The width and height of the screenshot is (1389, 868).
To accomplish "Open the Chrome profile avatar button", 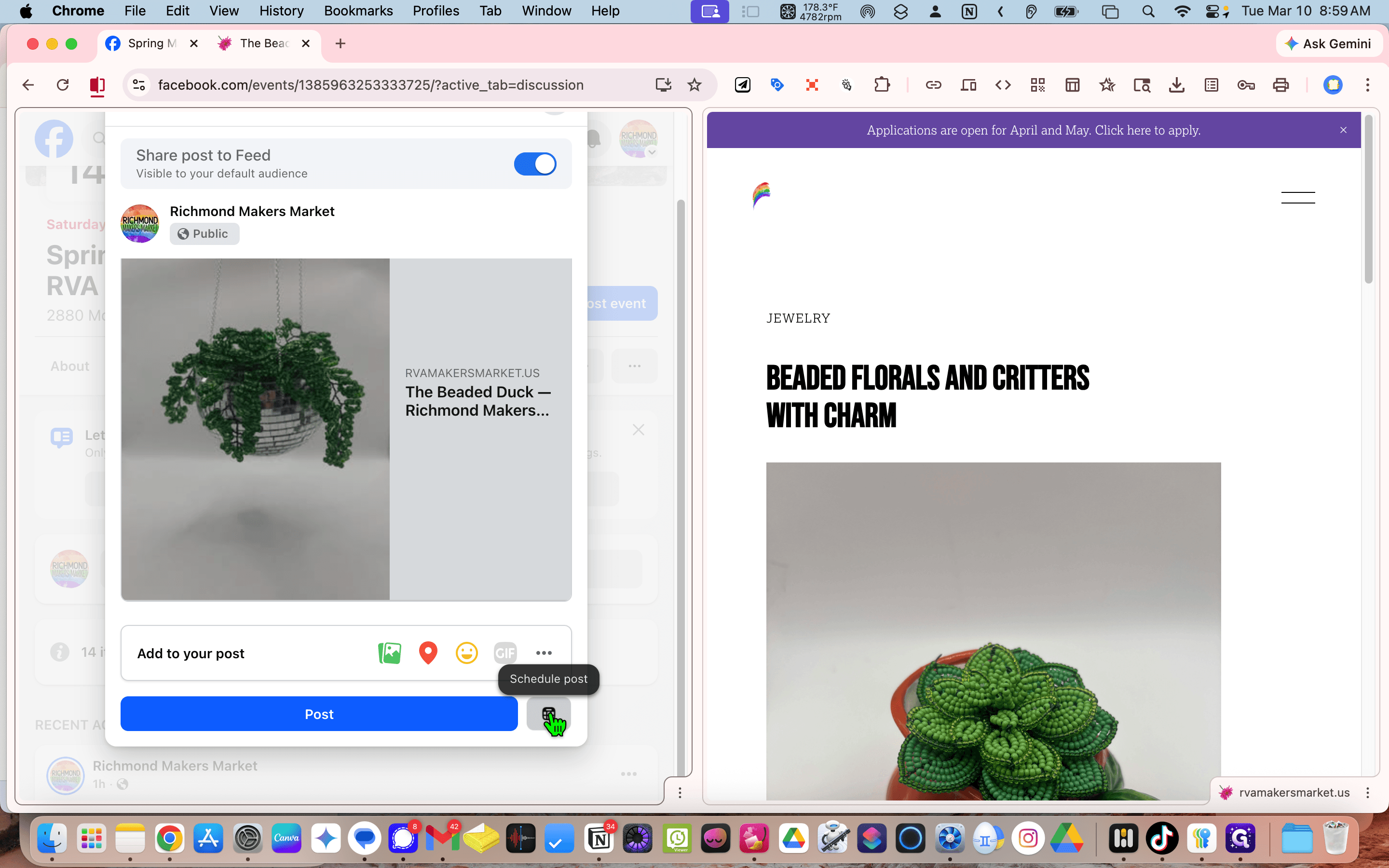I will pyautogui.click(x=1333, y=85).
